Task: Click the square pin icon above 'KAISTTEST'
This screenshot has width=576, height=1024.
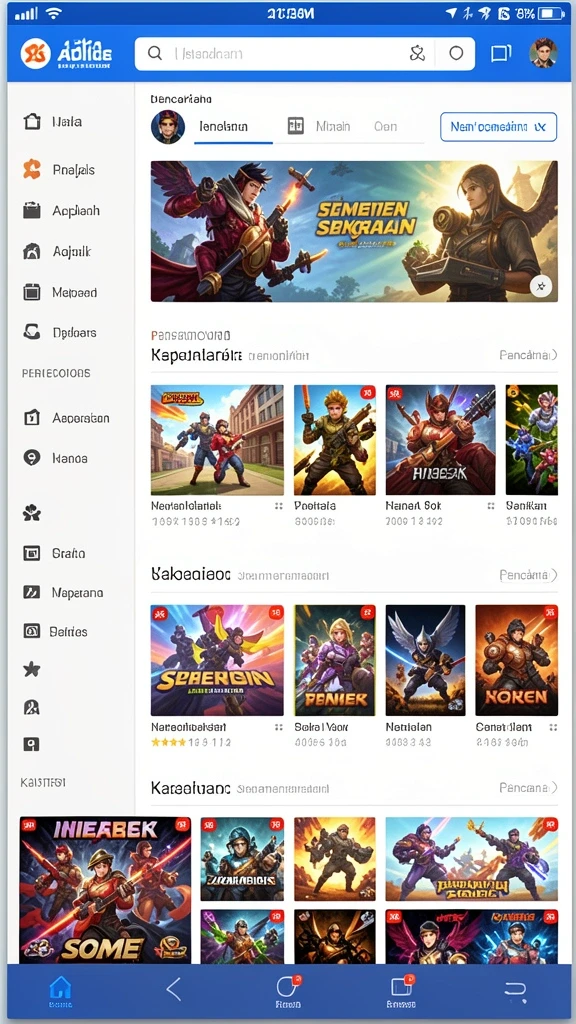Action: (x=31, y=744)
